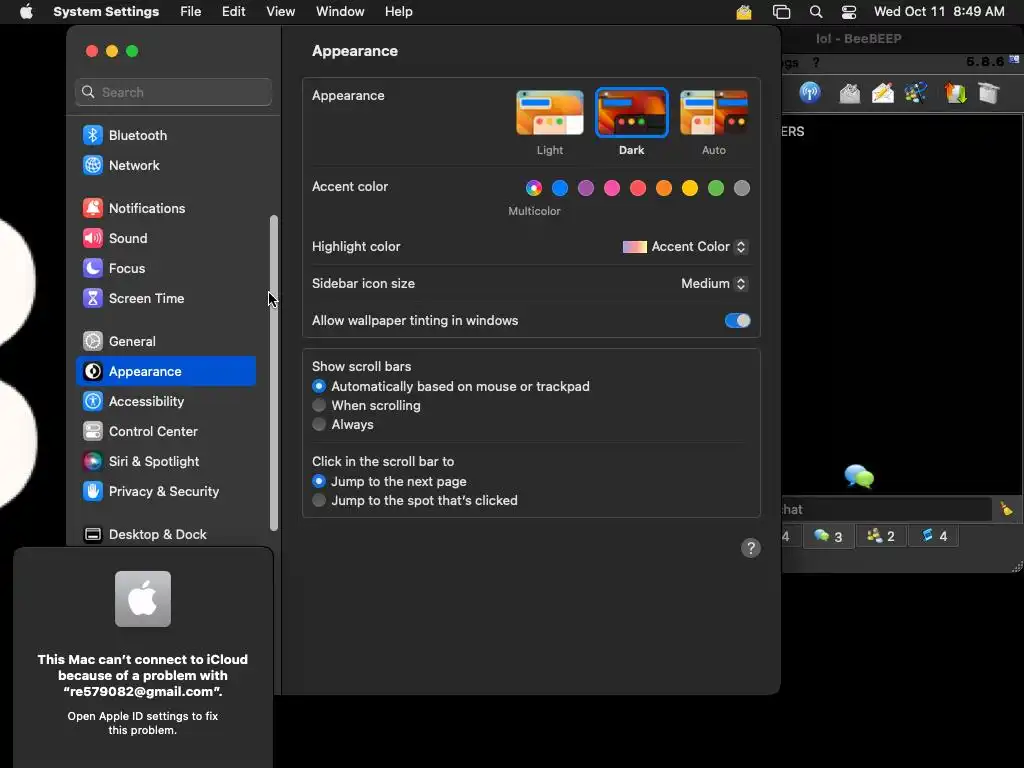This screenshot has width=1024, height=768.
Task: Select Jump to the next page option
Action: [x=319, y=481]
